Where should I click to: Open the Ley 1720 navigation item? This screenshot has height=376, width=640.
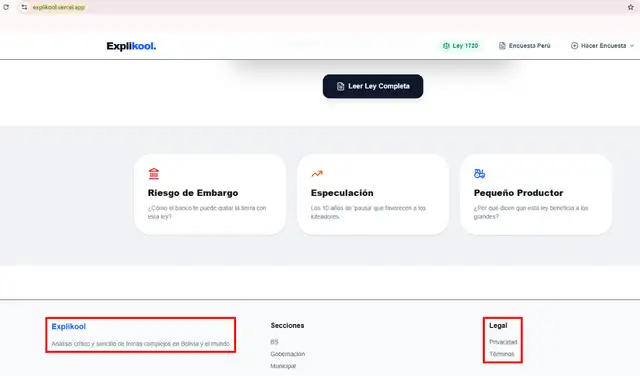pyautogui.click(x=460, y=46)
